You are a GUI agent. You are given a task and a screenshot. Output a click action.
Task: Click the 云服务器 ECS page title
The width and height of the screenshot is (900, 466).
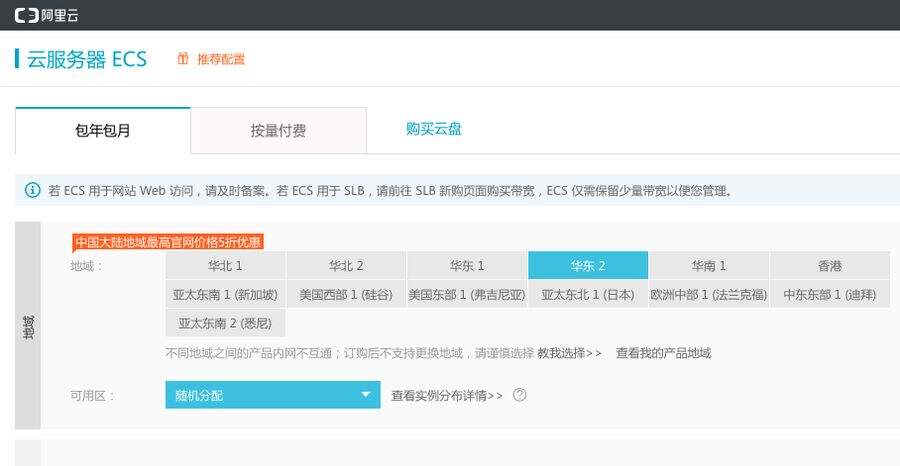pyautogui.click(x=87, y=59)
